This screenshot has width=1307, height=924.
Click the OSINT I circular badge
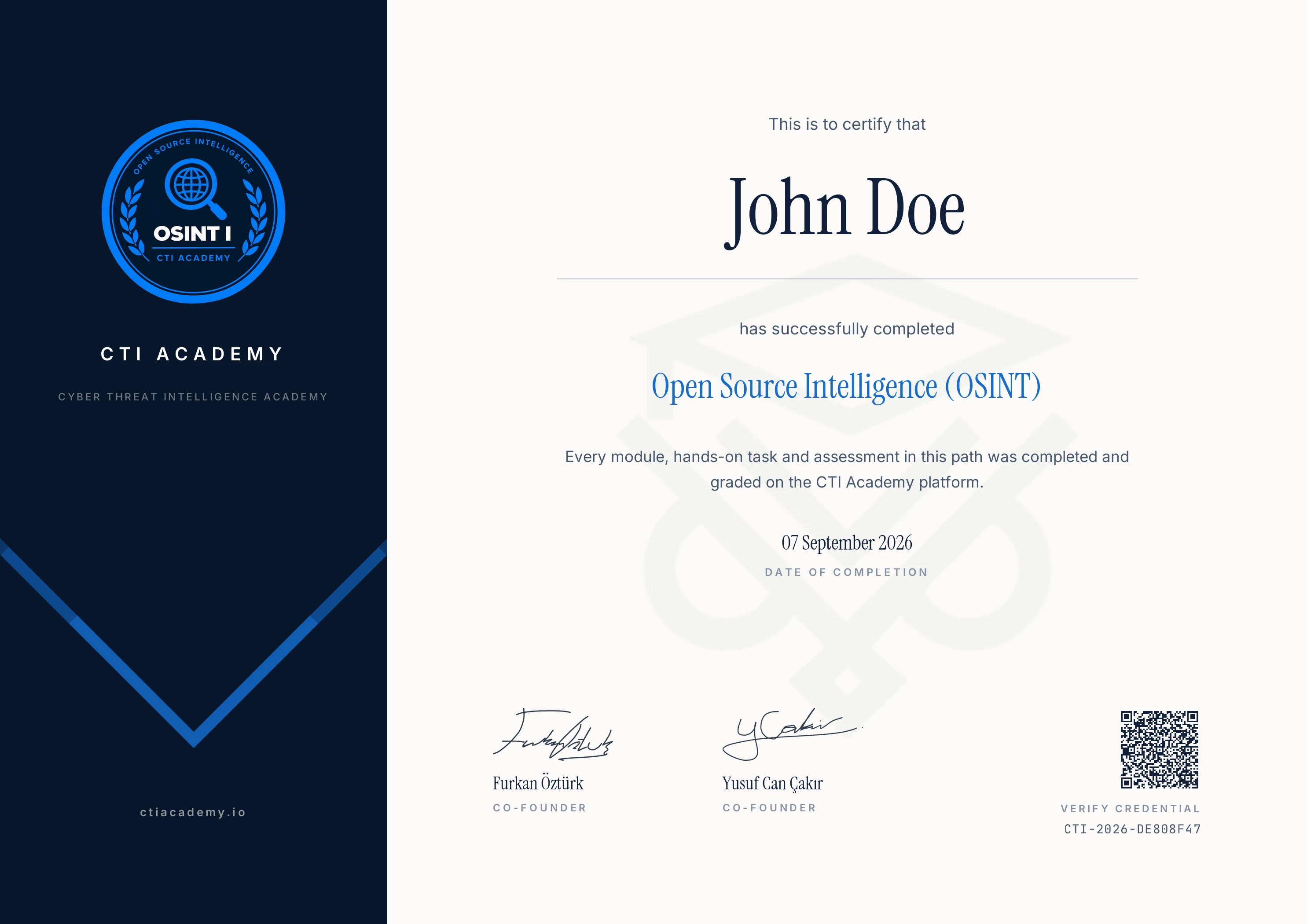[x=194, y=211]
